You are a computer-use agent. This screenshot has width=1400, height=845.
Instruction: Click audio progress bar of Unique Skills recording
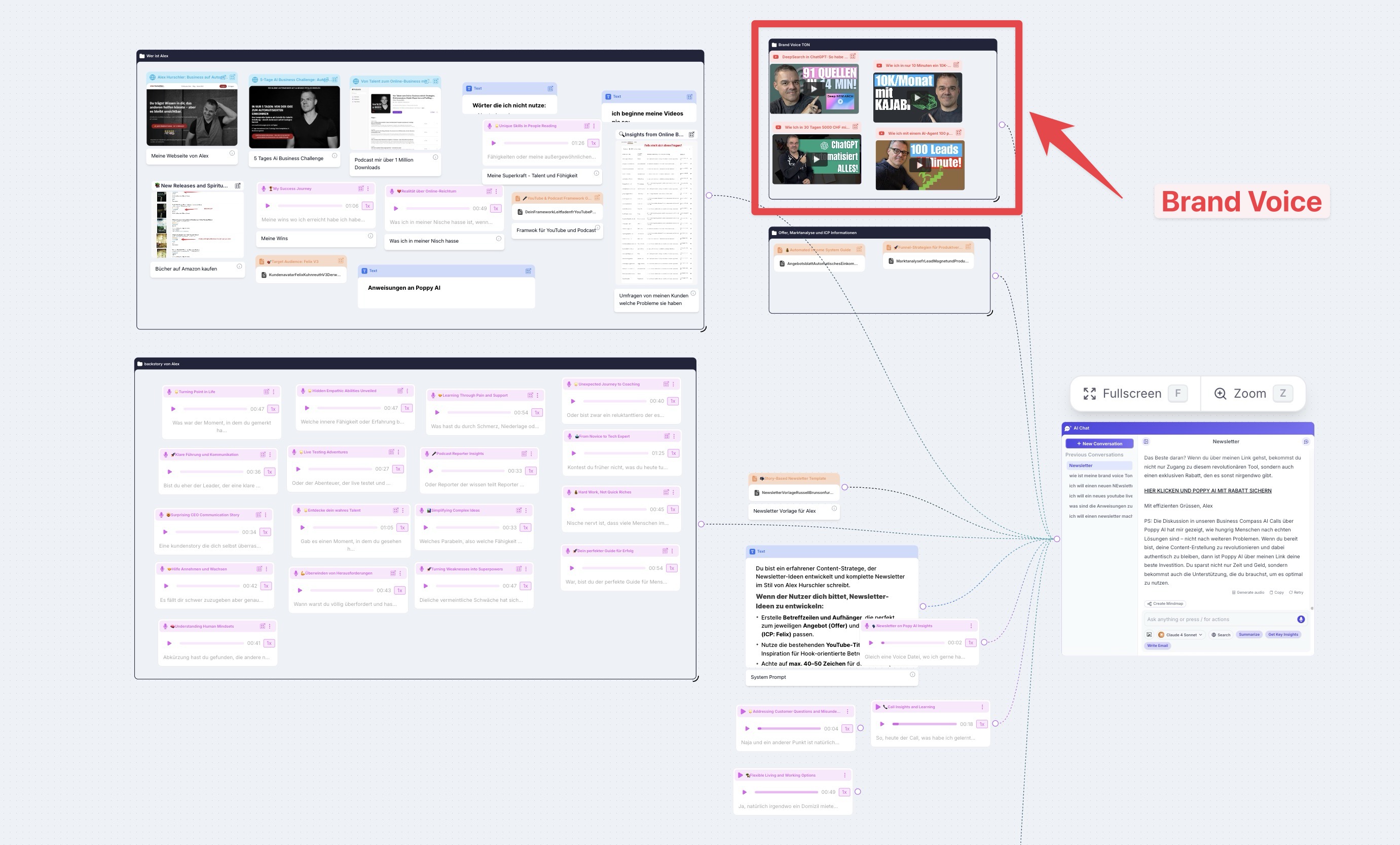(535, 143)
